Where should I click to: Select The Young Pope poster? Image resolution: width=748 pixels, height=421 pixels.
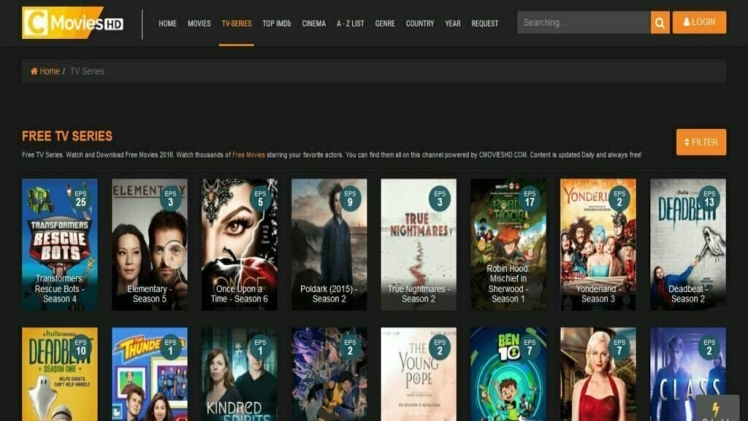coord(418,375)
